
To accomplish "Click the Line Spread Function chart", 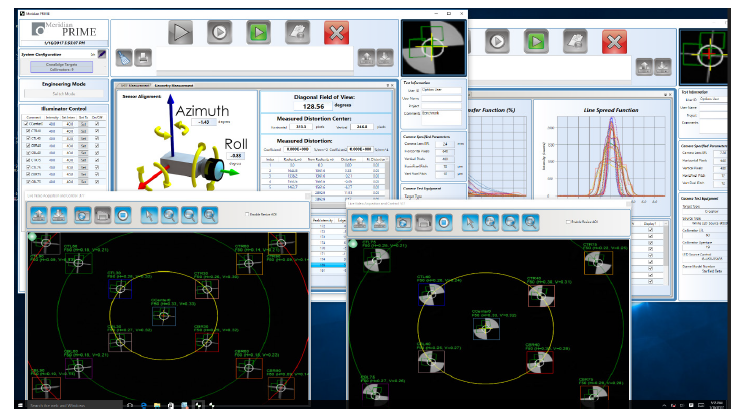I will click(x=611, y=156).
